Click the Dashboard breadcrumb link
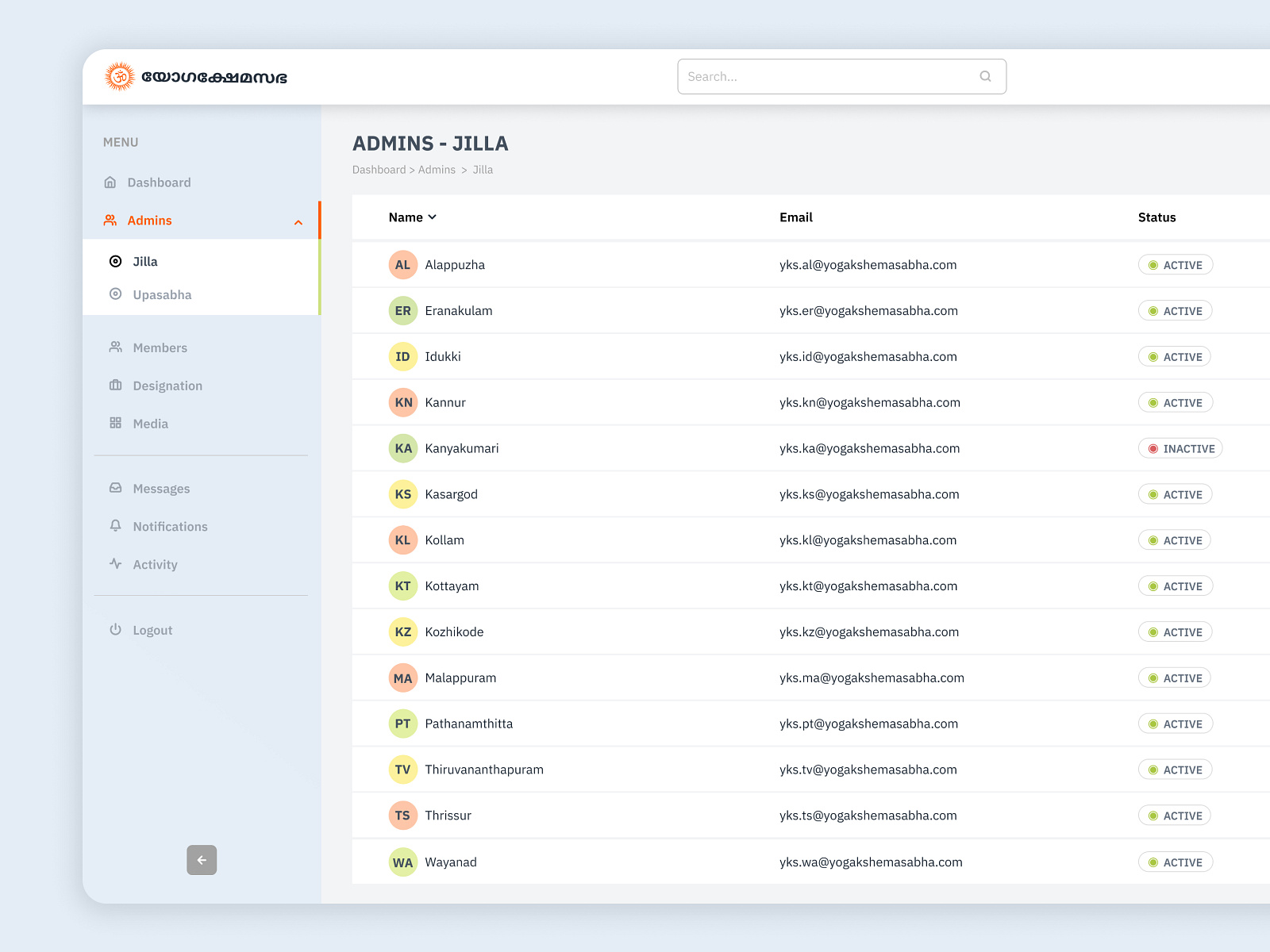This screenshot has height=952, width=1270. [x=379, y=170]
